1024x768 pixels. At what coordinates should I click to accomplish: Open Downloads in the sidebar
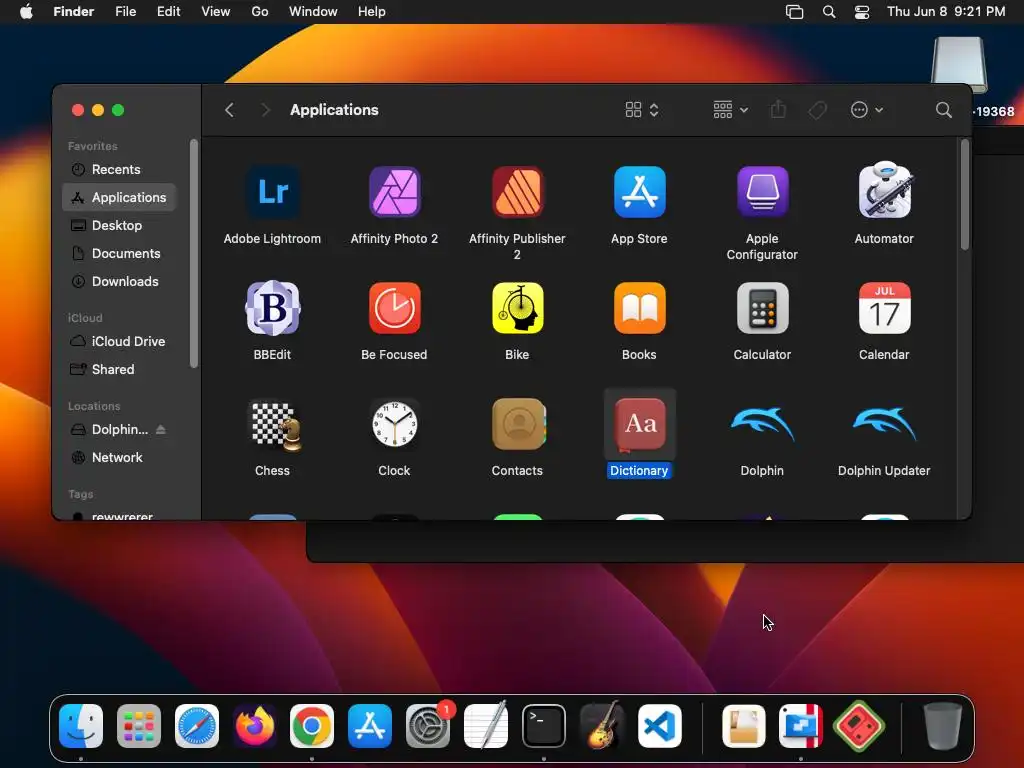pyautogui.click(x=119, y=281)
